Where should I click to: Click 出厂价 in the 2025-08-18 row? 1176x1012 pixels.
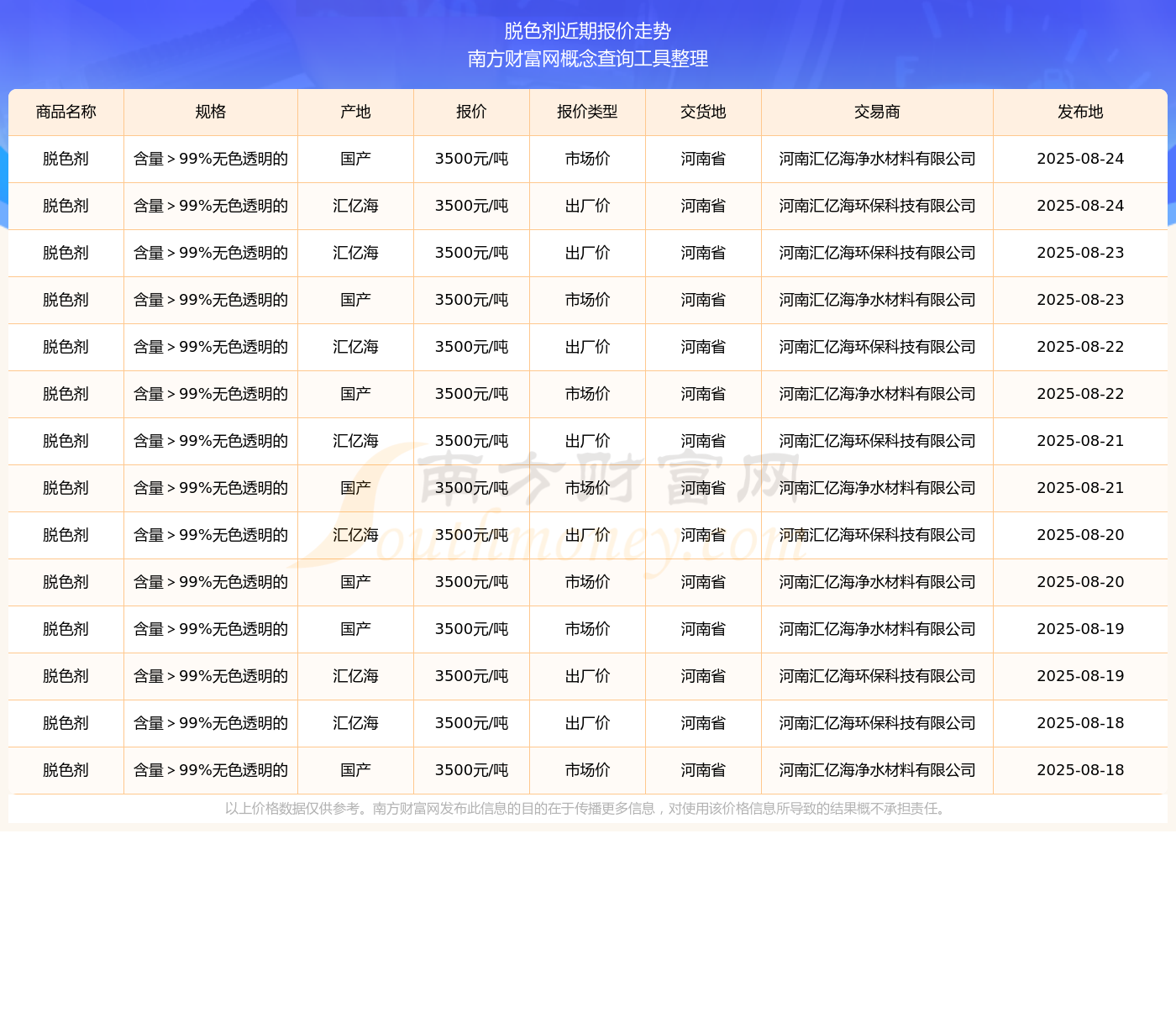(587, 723)
